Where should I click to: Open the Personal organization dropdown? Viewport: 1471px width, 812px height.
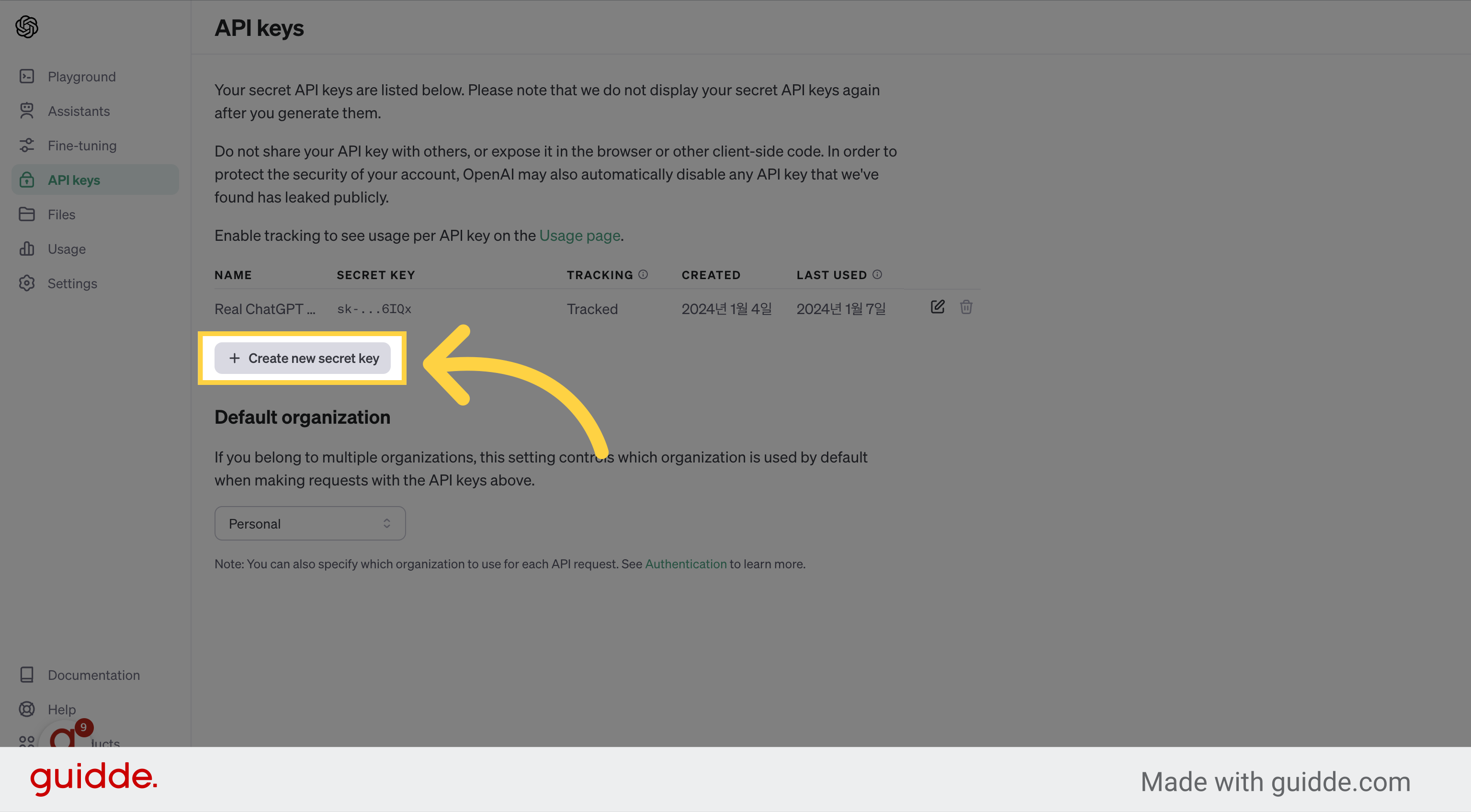click(310, 523)
